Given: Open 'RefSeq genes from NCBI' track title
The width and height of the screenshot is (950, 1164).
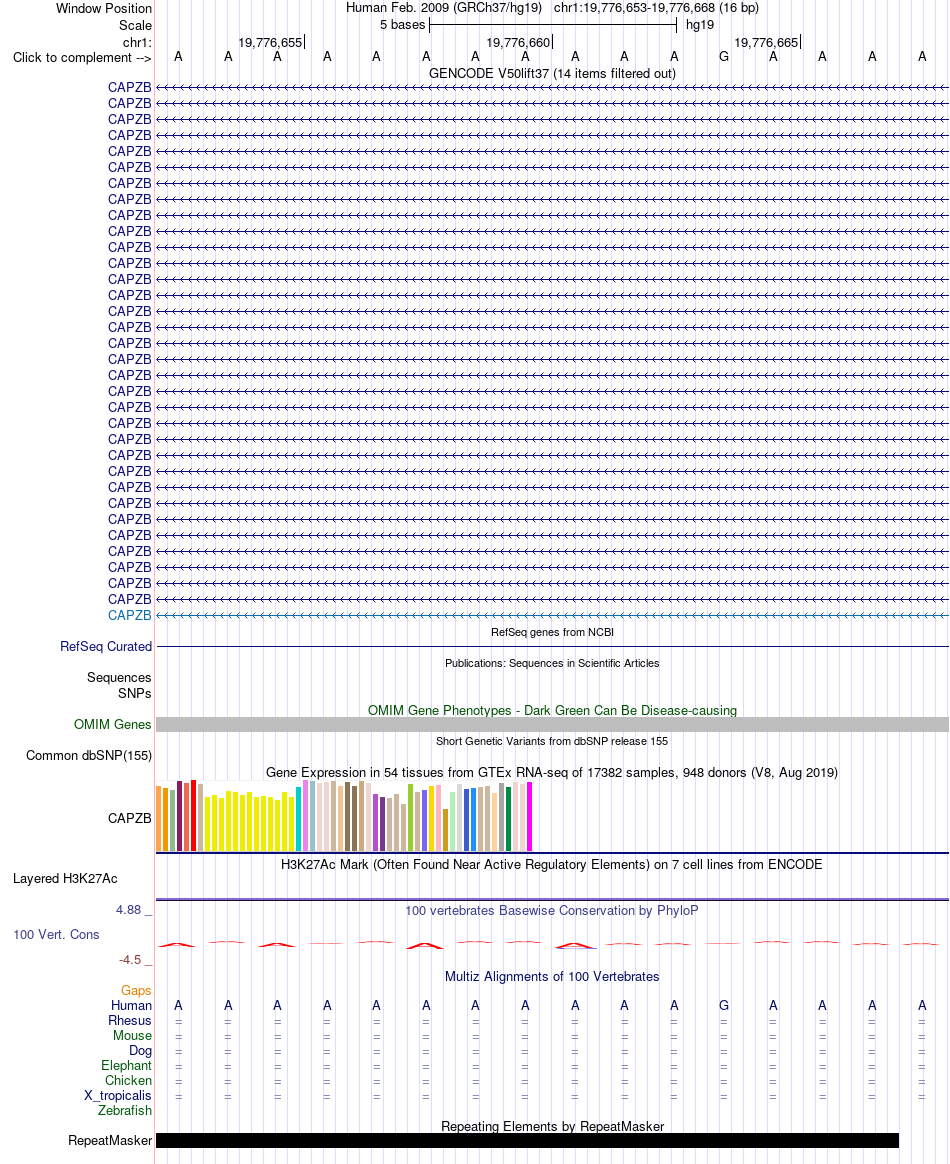Looking at the screenshot, I should (552, 632).
